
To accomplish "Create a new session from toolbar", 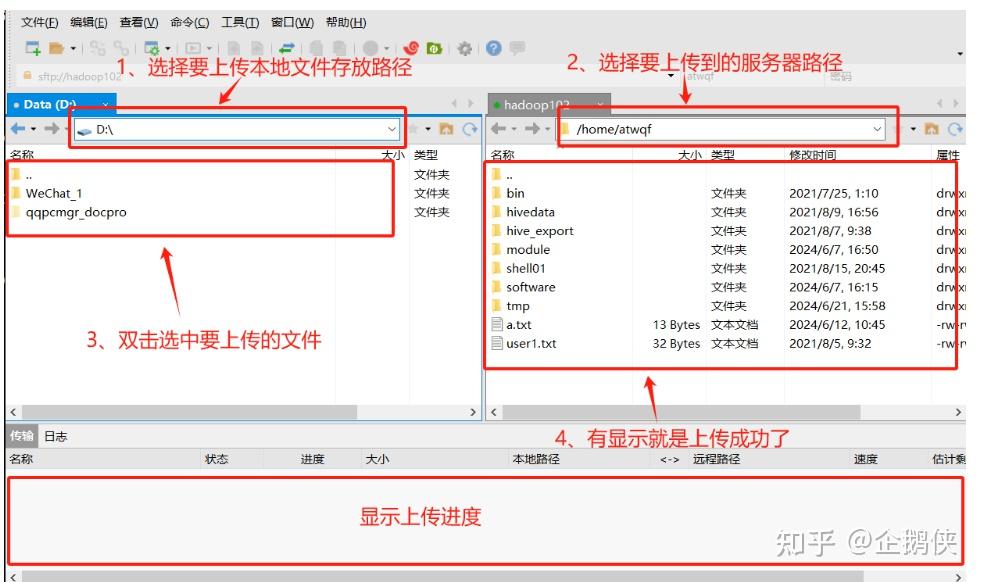I will (x=33, y=48).
